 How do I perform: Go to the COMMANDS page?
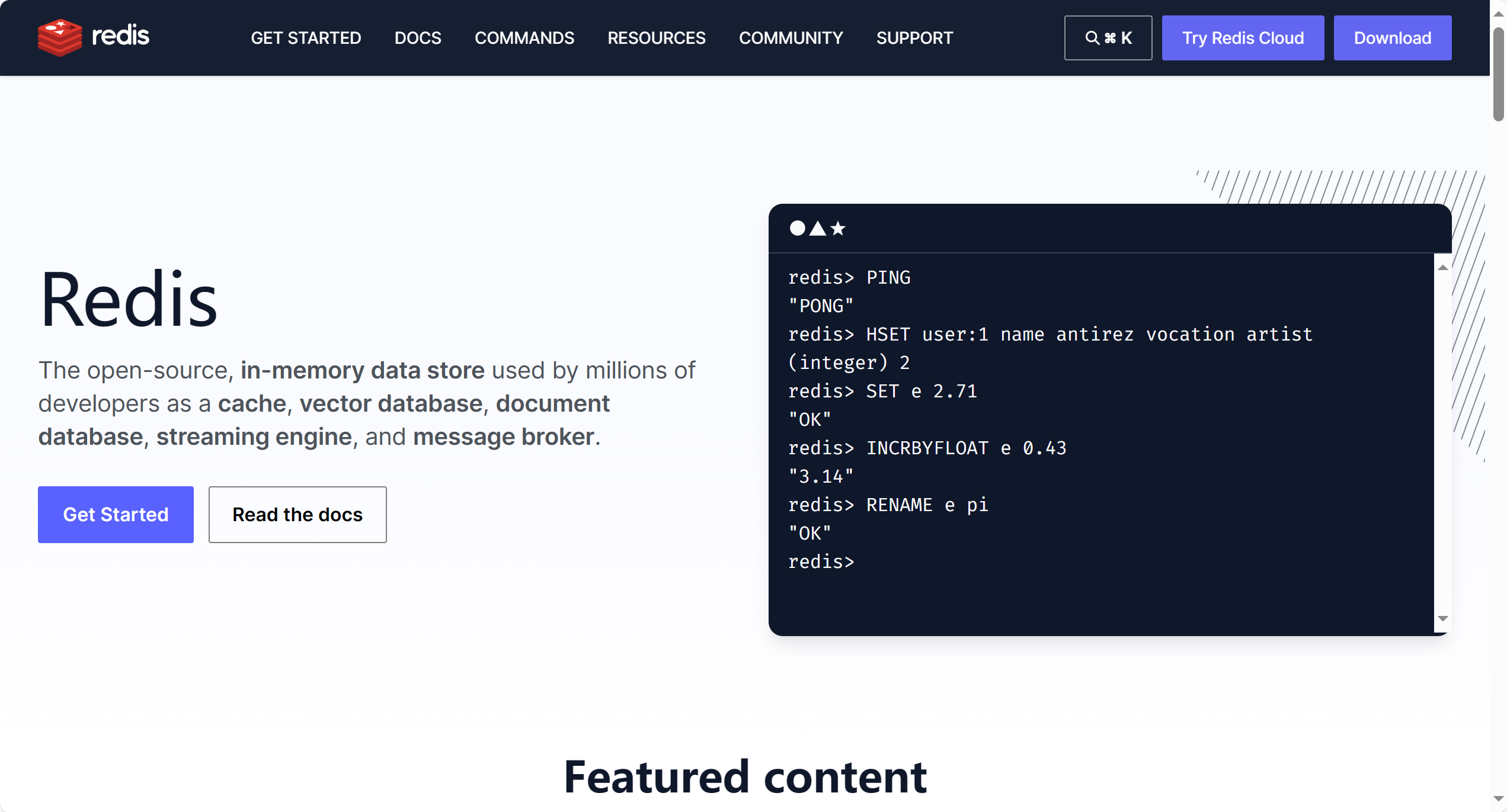(x=524, y=38)
